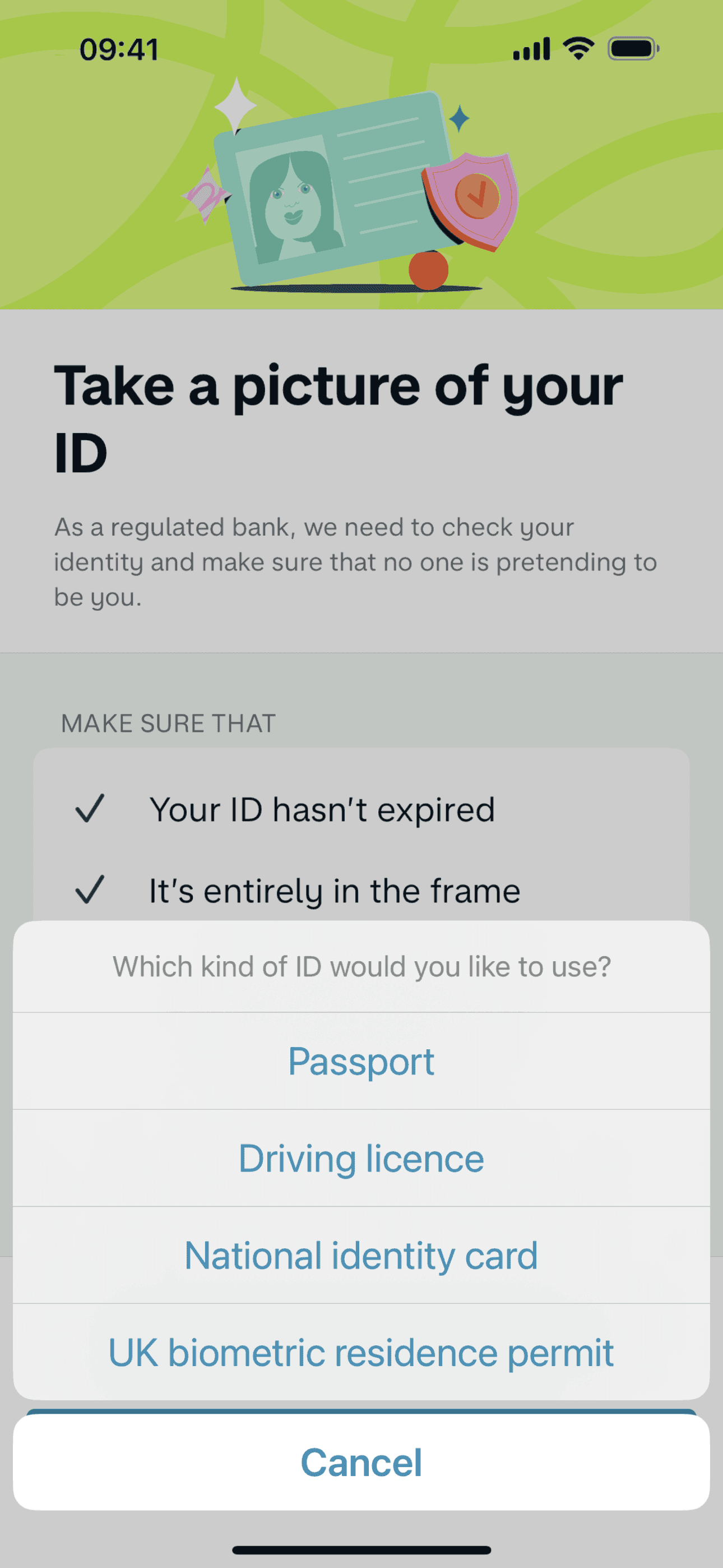Toggle the expired-ID checklist item text
723x1568 pixels.
[x=323, y=810]
